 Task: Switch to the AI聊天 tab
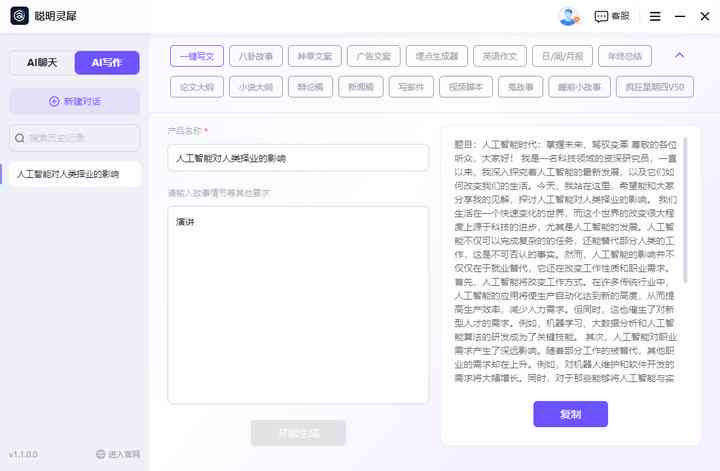(42, 62)
